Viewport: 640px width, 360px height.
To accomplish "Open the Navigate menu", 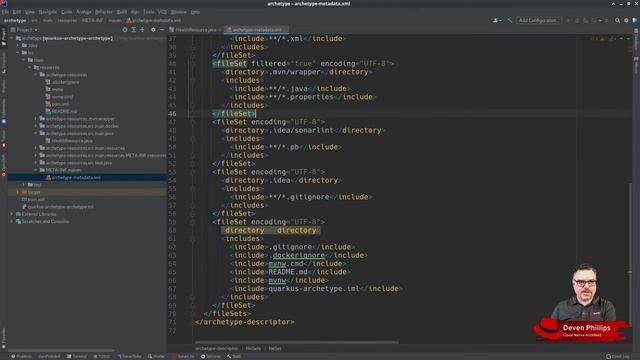I will pyautogui.click(x=48, y=12).
